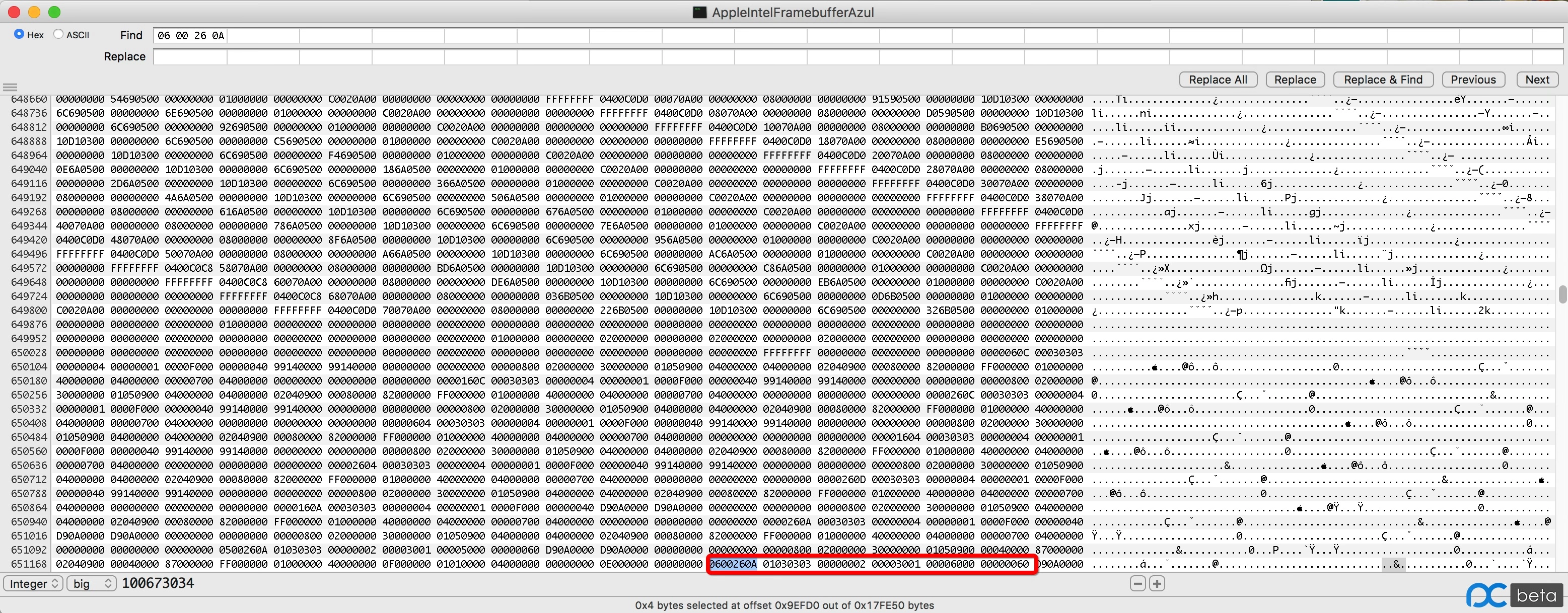The height and width of the screenshot is (613, 1568).
Task: Open the big endianness dropdown
Action: click(x=91, y=584)
